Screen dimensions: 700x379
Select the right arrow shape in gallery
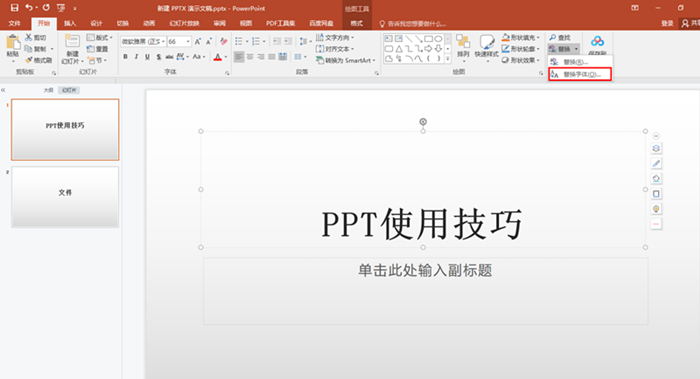click(x=429, y=49)
